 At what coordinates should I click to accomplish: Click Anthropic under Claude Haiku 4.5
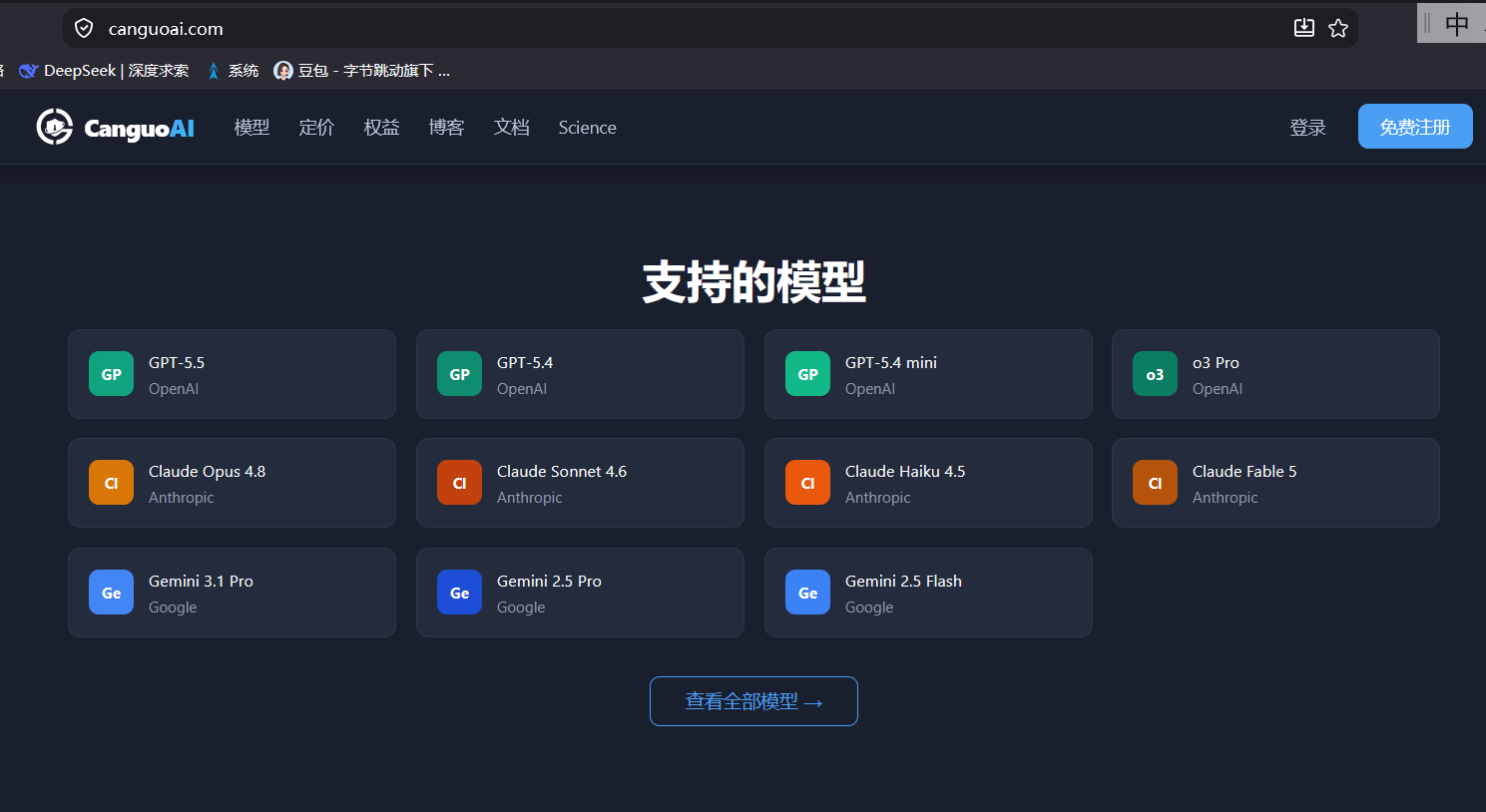click(x=877, y=498)
